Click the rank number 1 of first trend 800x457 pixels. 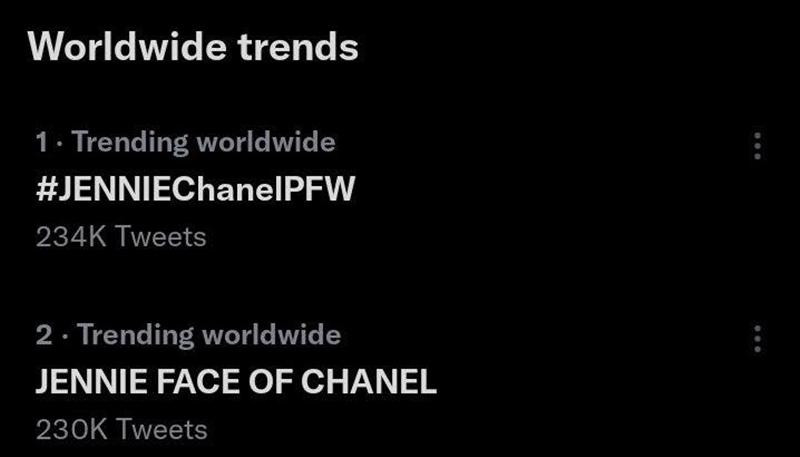point(41,142)
